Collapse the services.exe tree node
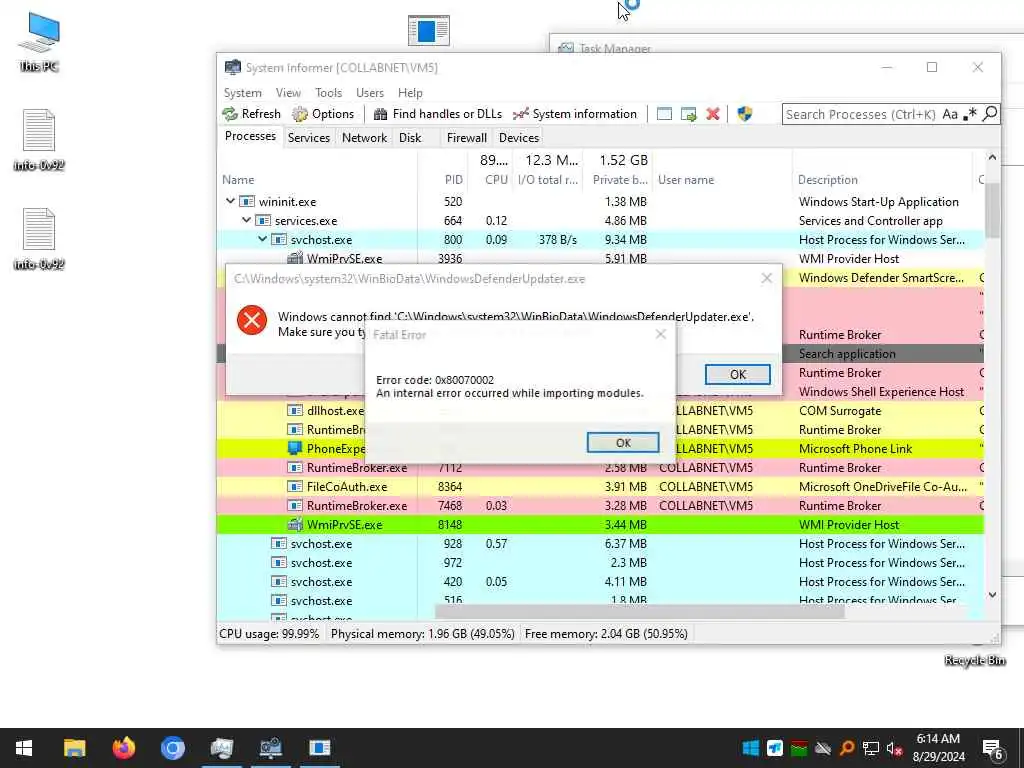This screenshot has height=768, width=1024. tap(246, 220)
